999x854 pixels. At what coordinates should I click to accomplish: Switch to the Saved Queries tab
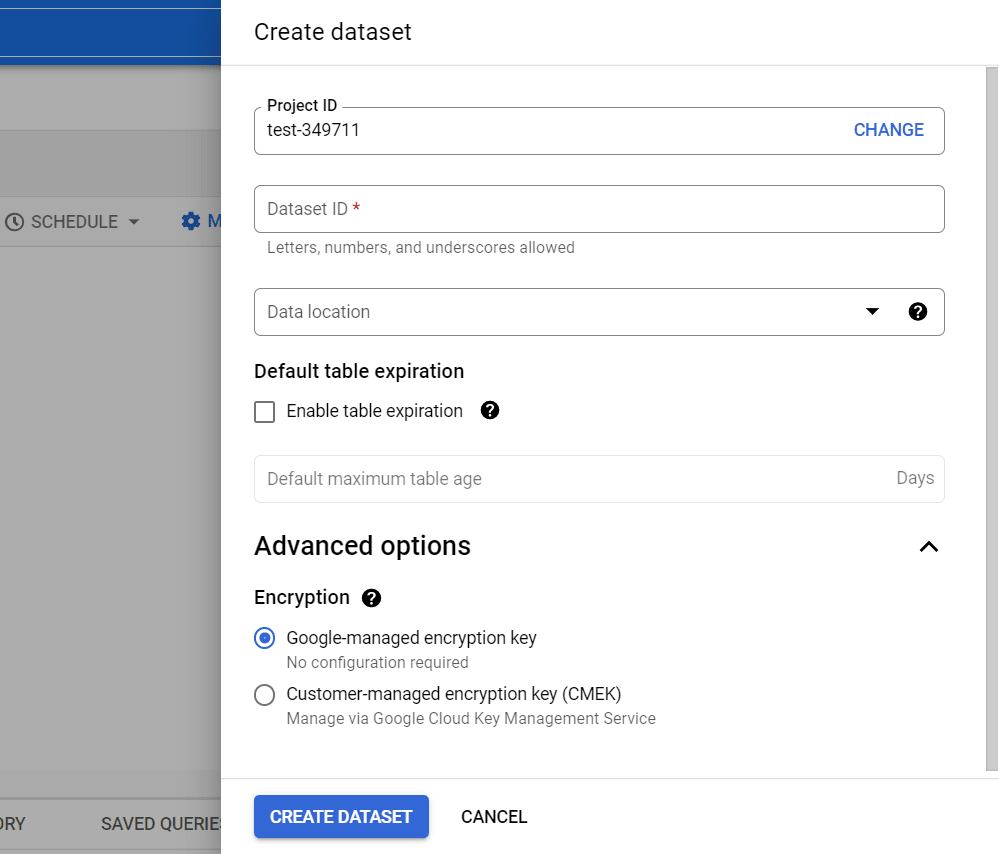pos(161,823)
